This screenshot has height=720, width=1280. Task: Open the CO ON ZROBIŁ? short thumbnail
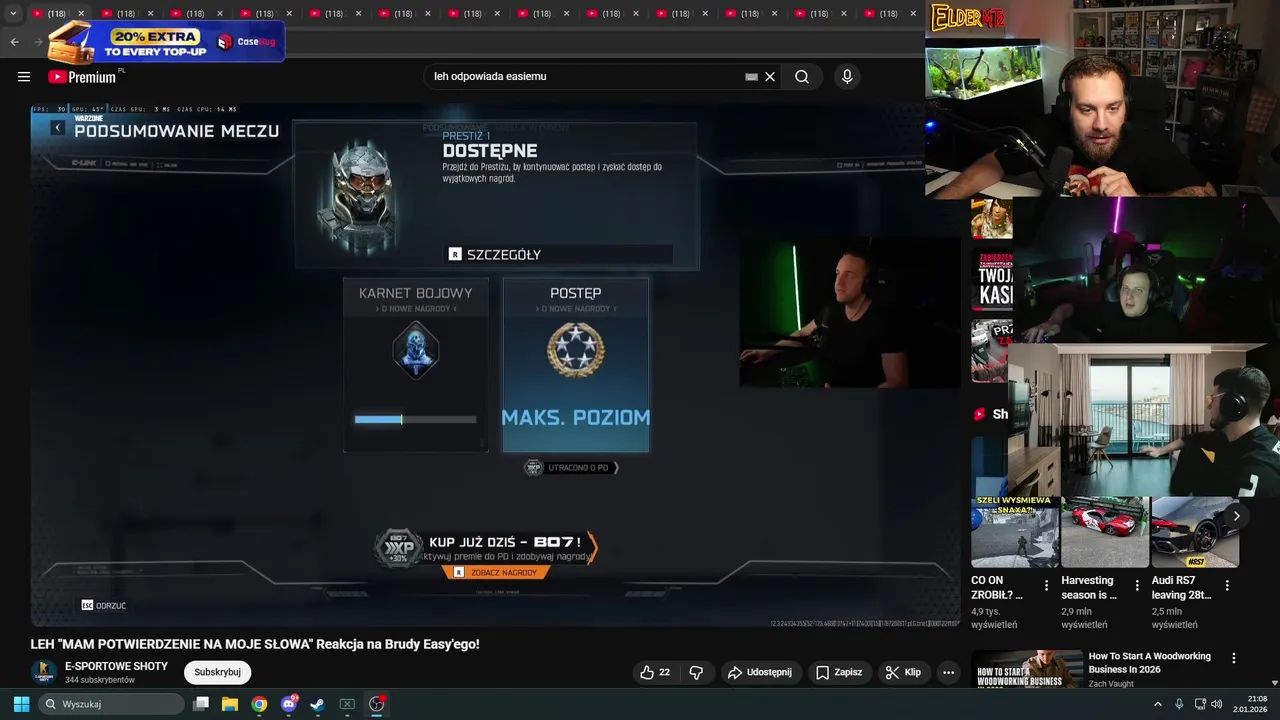[x=1015, y=531]
